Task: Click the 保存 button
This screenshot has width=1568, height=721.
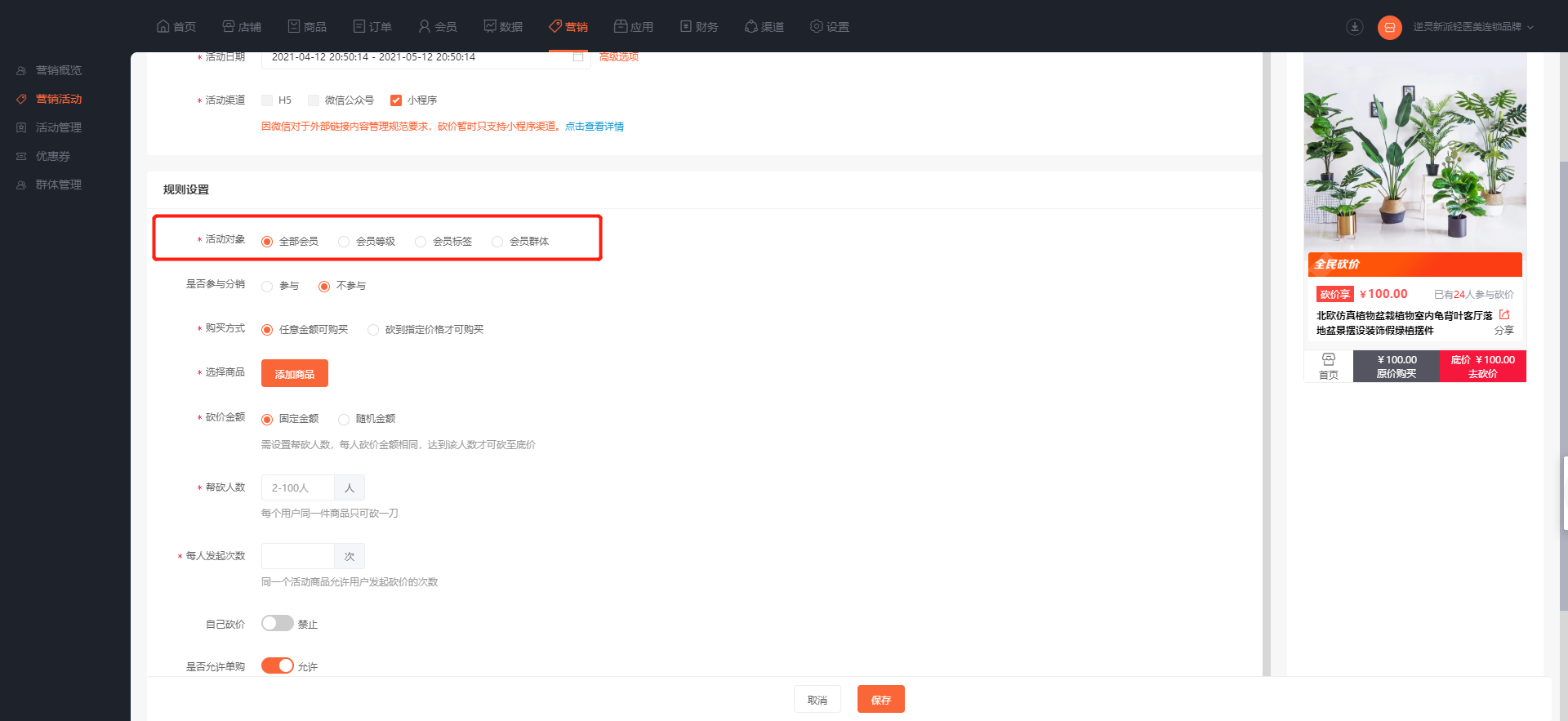Action: click(x=881, y=699)
